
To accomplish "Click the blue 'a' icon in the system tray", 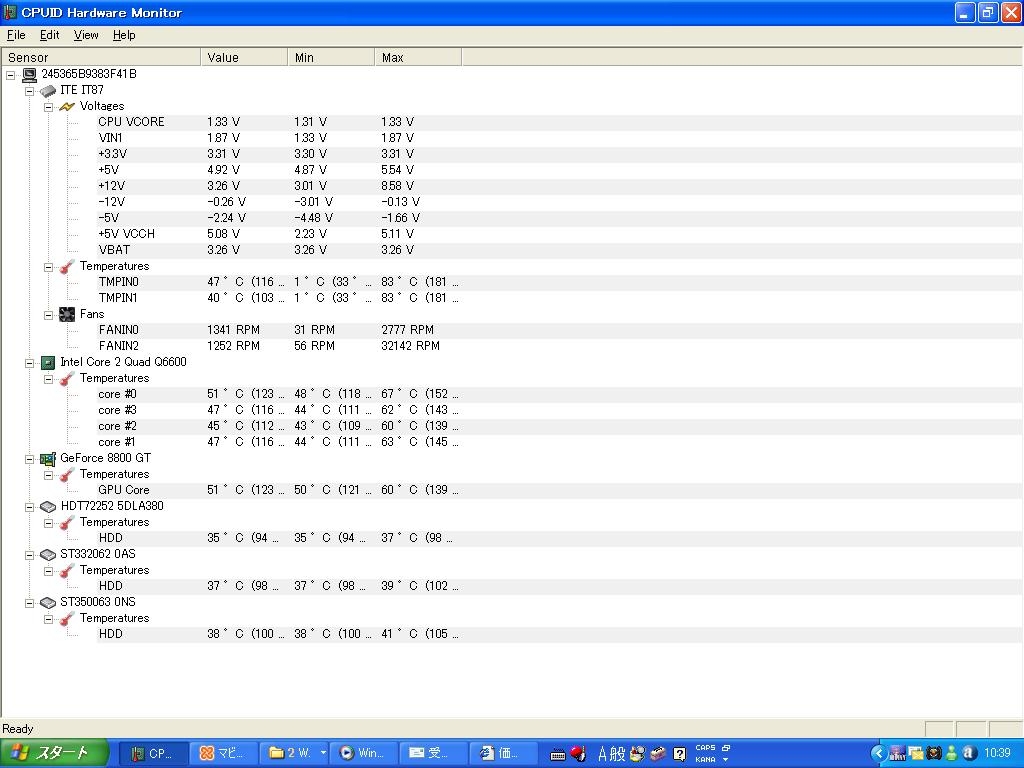I will pyautogui.click(x=969, y=753).
